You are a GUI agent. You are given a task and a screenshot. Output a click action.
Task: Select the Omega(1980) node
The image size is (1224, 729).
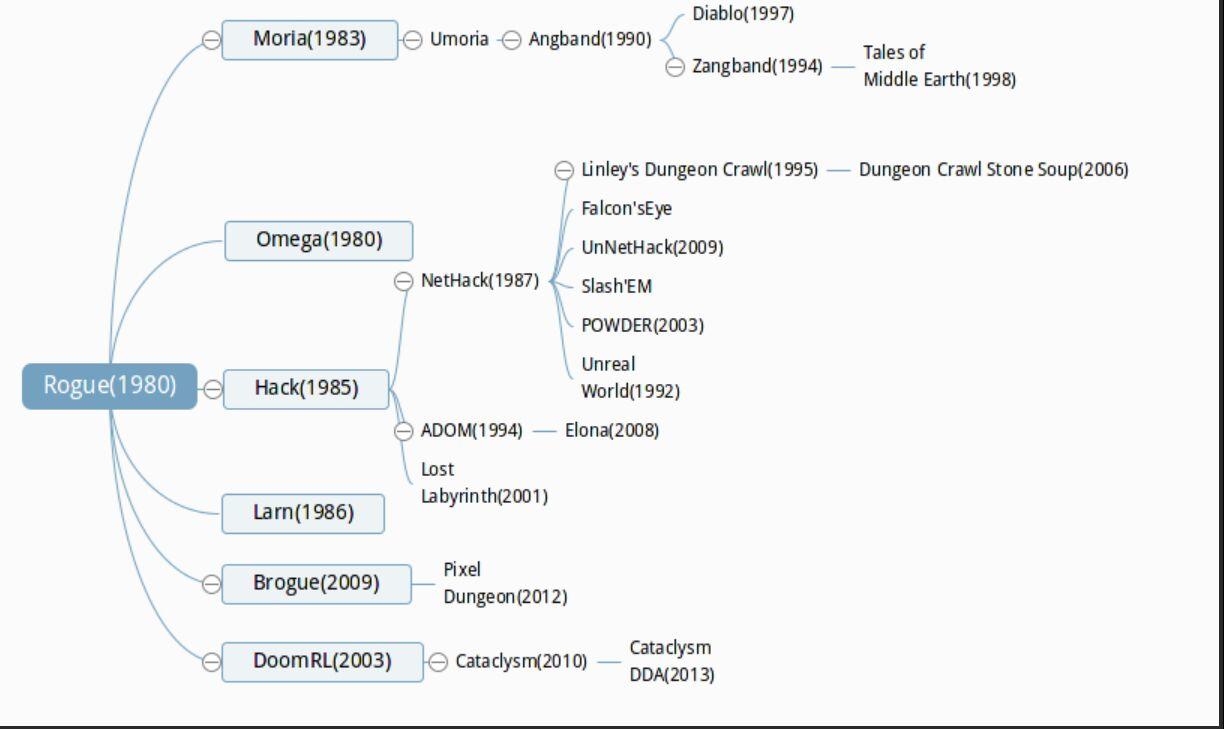319,241
